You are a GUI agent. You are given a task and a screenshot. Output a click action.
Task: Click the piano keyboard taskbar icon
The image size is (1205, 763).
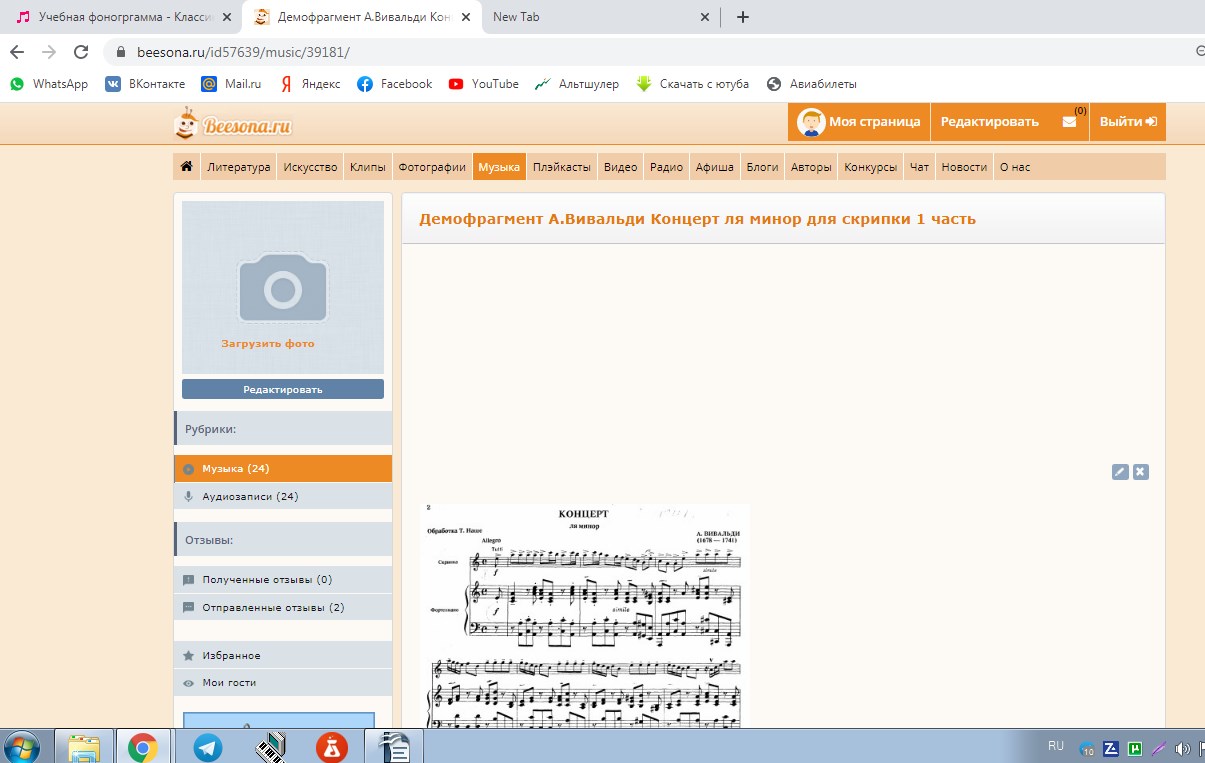(x=271, y=747)
